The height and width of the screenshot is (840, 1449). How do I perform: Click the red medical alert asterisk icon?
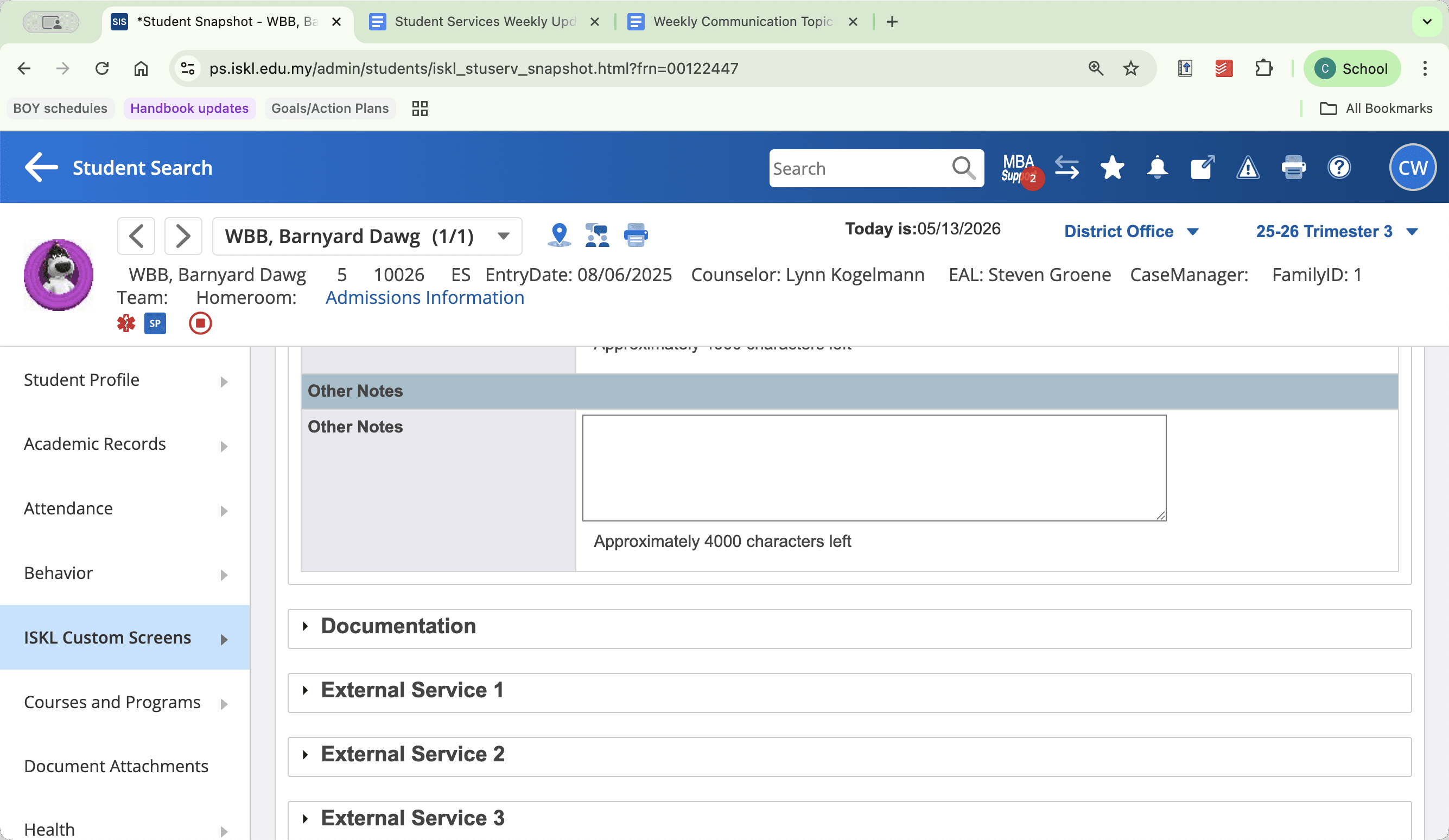[x=126, y=323]
